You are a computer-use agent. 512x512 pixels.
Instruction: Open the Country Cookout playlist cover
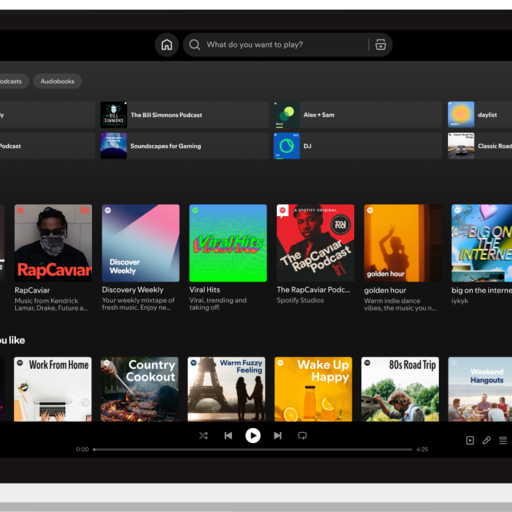click(x=140, y=389)
